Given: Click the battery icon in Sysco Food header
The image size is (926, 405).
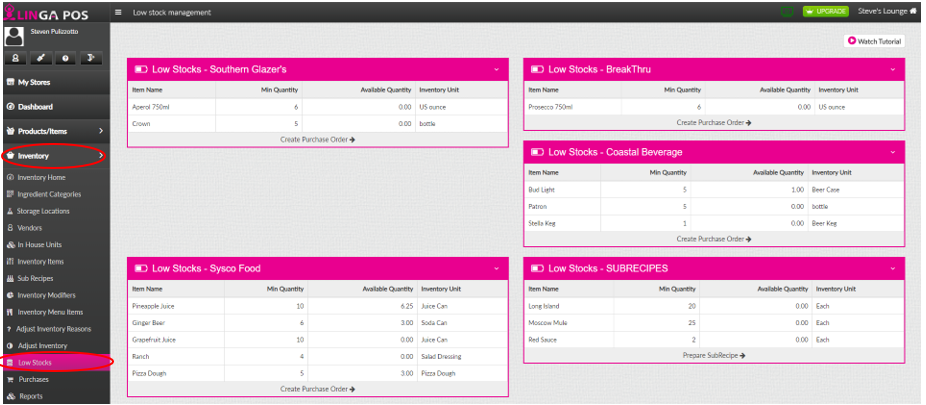Looking at the screenshot, I should [141, 268].
